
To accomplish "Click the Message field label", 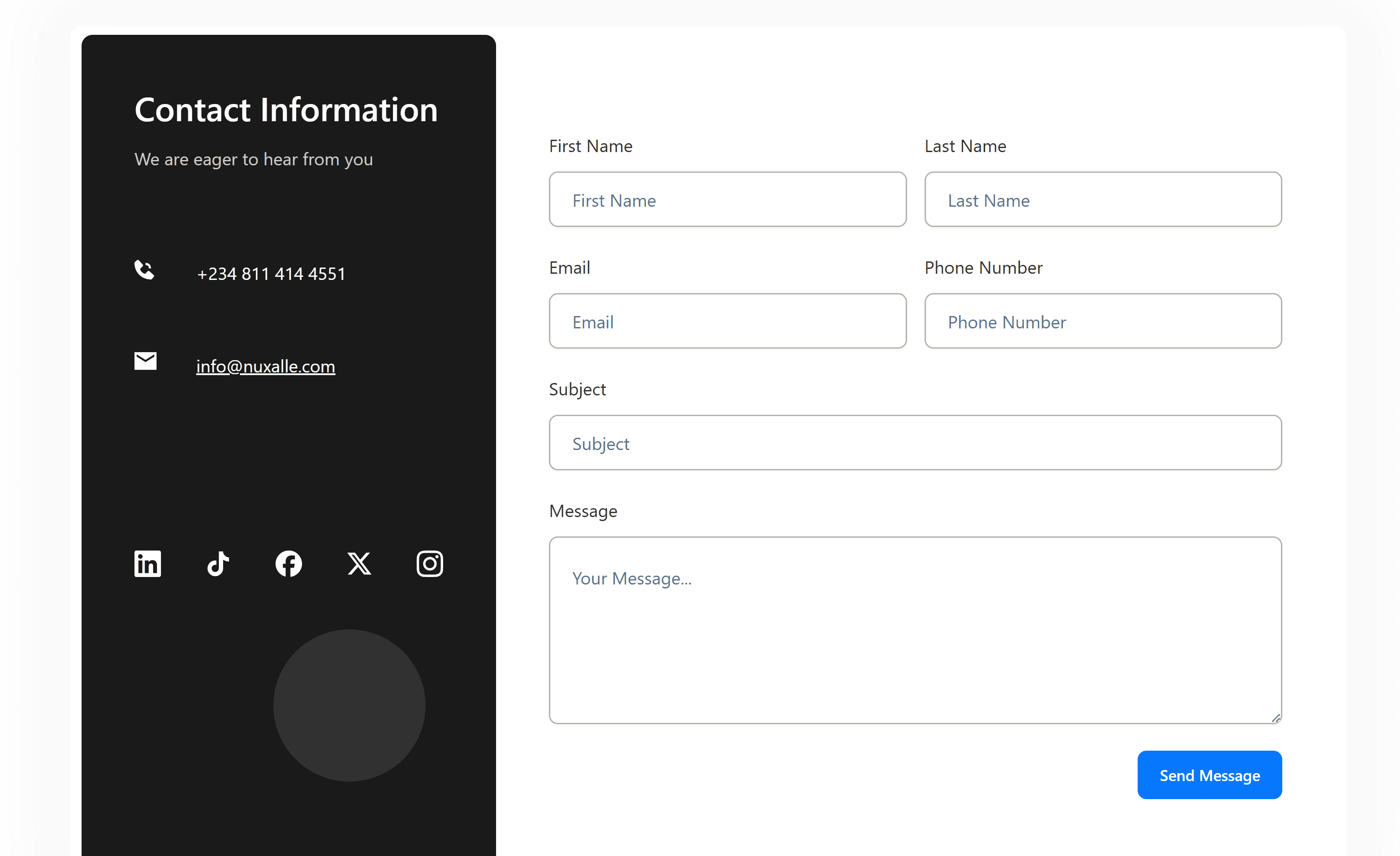I will (x=583, y=511).
